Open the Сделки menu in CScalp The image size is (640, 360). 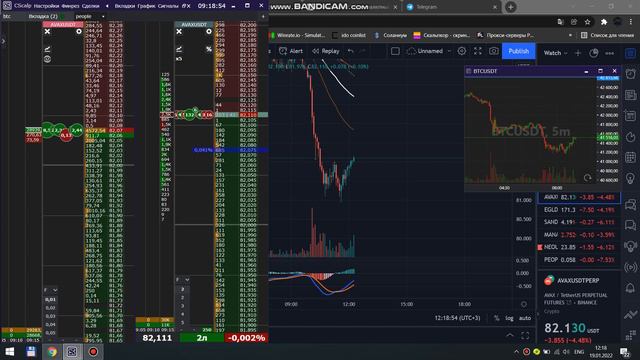[90, 6]
